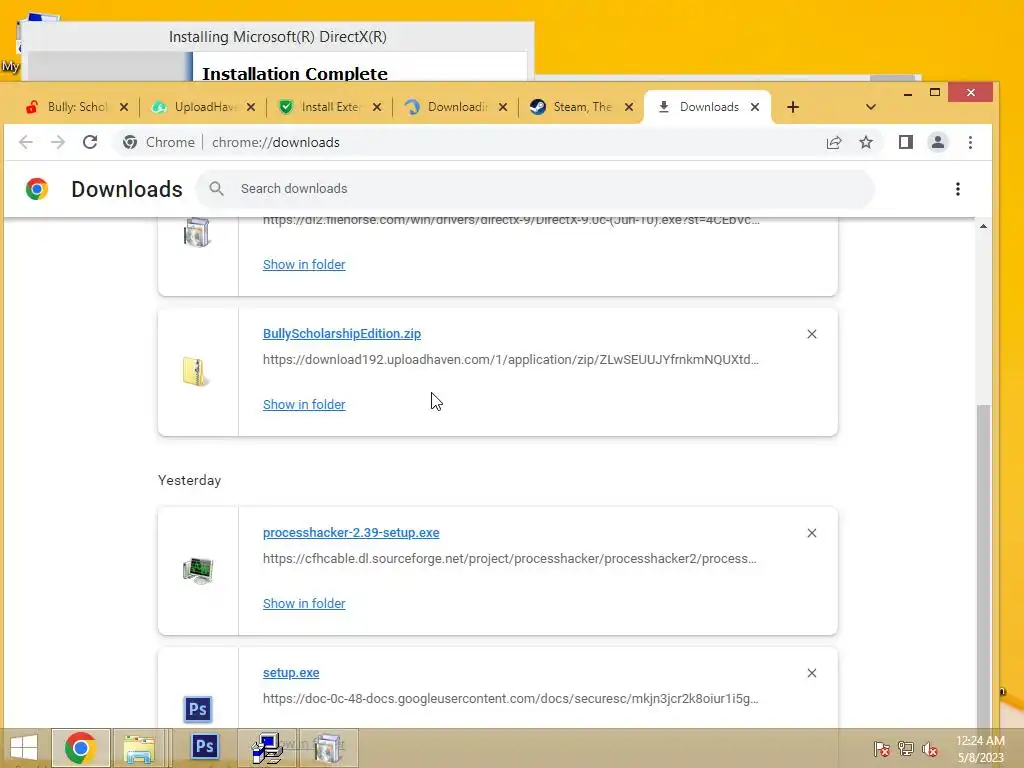Open Chrome's three-dot main menu
Viewport: 1024px width, 768px height.
[x=970, y=142]
